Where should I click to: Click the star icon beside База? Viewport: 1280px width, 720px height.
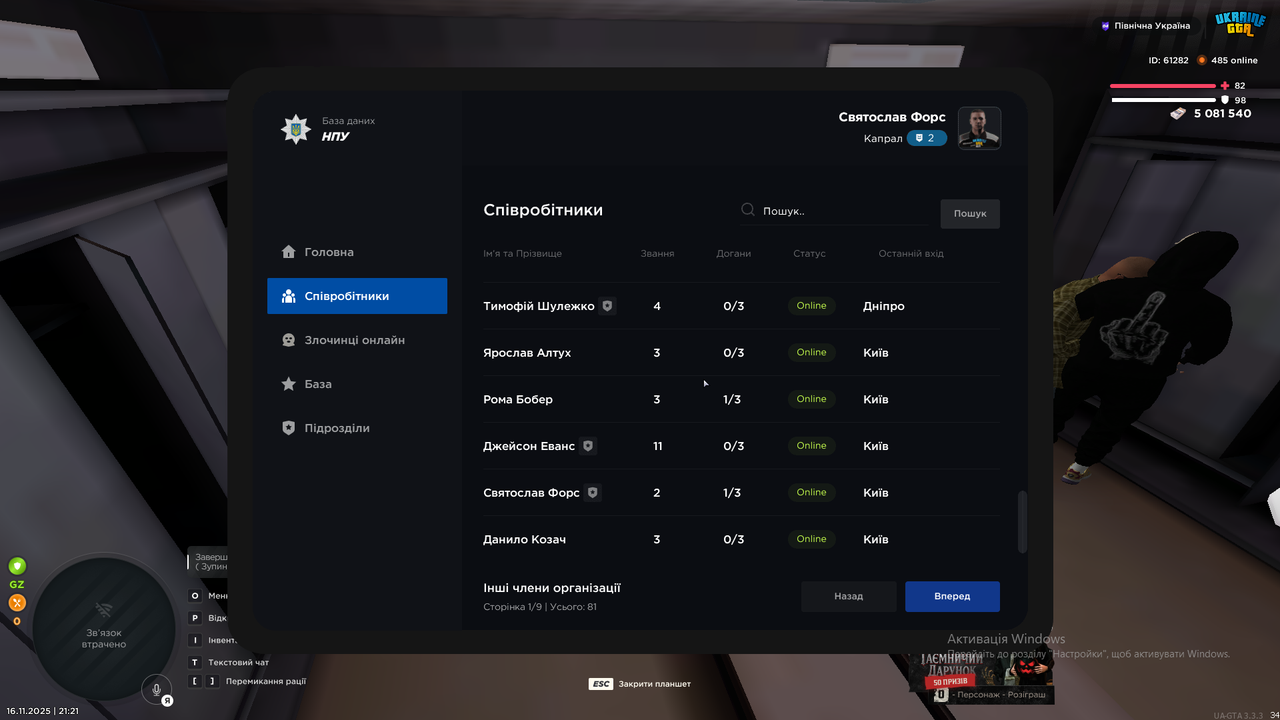tap(289, 384)
